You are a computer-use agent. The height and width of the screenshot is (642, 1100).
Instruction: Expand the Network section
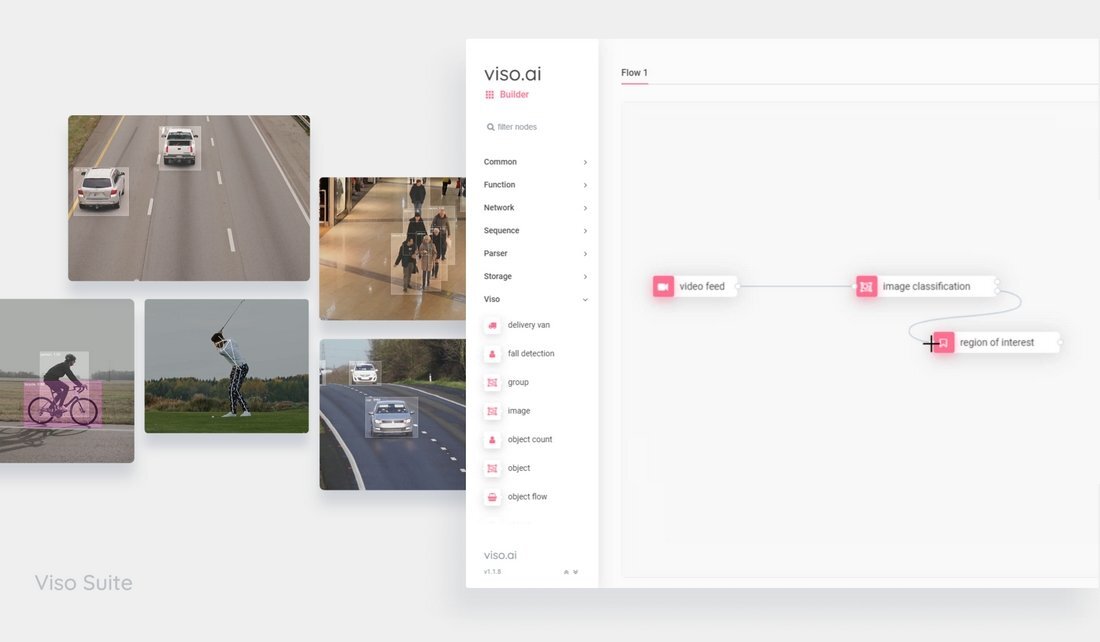coord(498,207)
